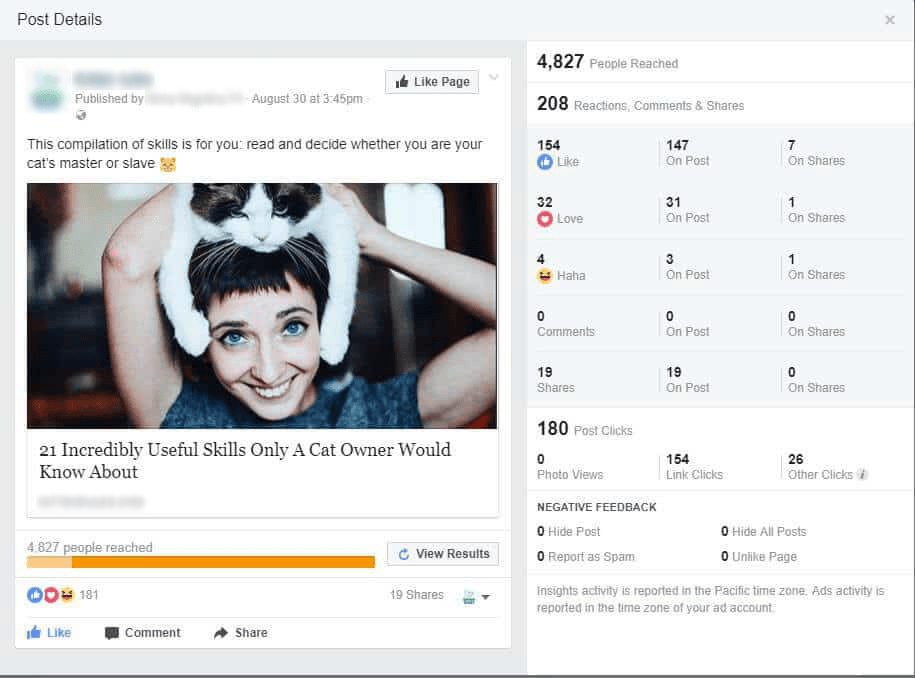Click the orange people reached progress bar
Viewport: 915px width, 678px height.
tap(200, 561)
